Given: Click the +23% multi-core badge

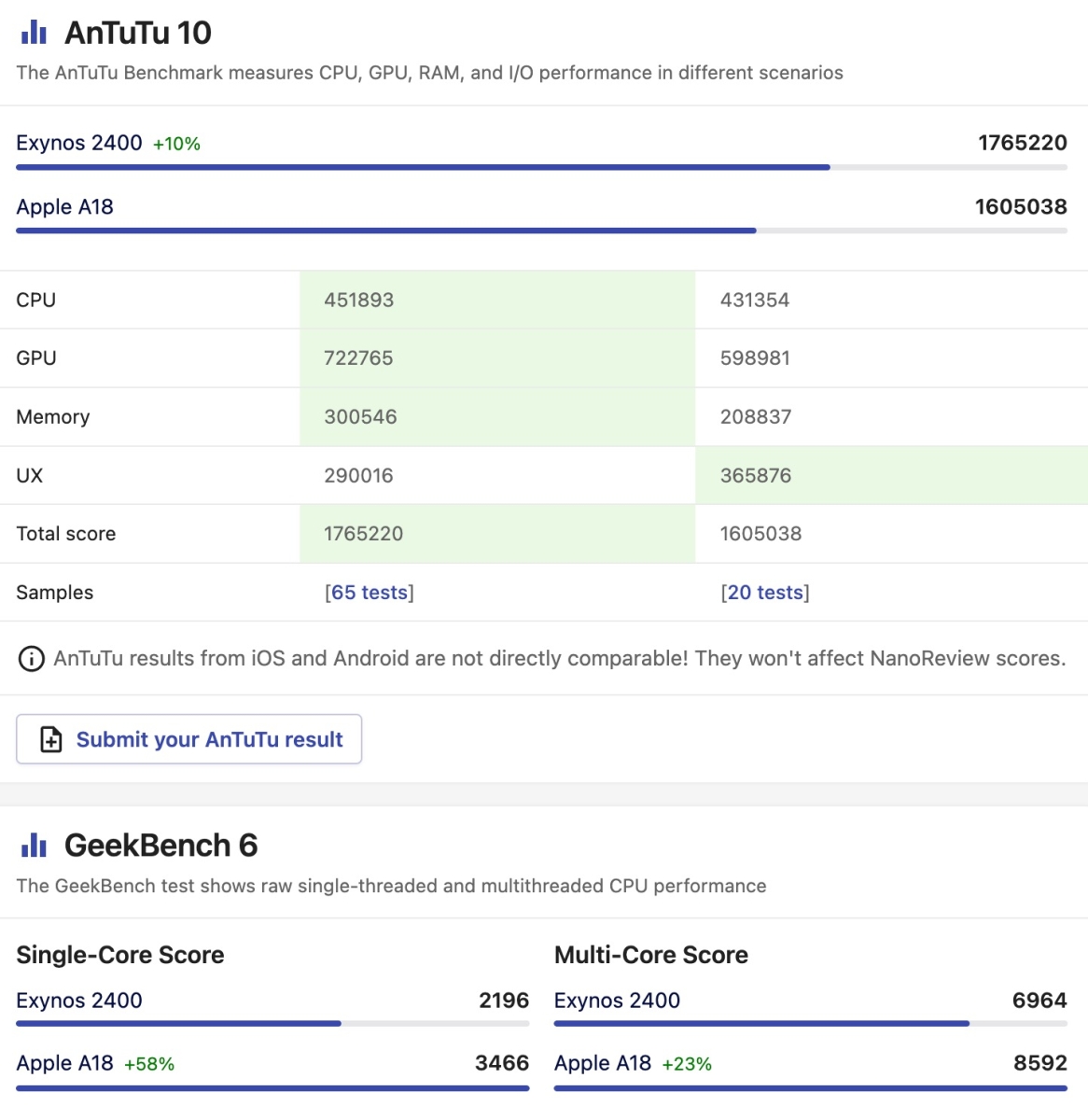Looking at the screenshot, I should pyautogui.click(x=687, y=1064).
